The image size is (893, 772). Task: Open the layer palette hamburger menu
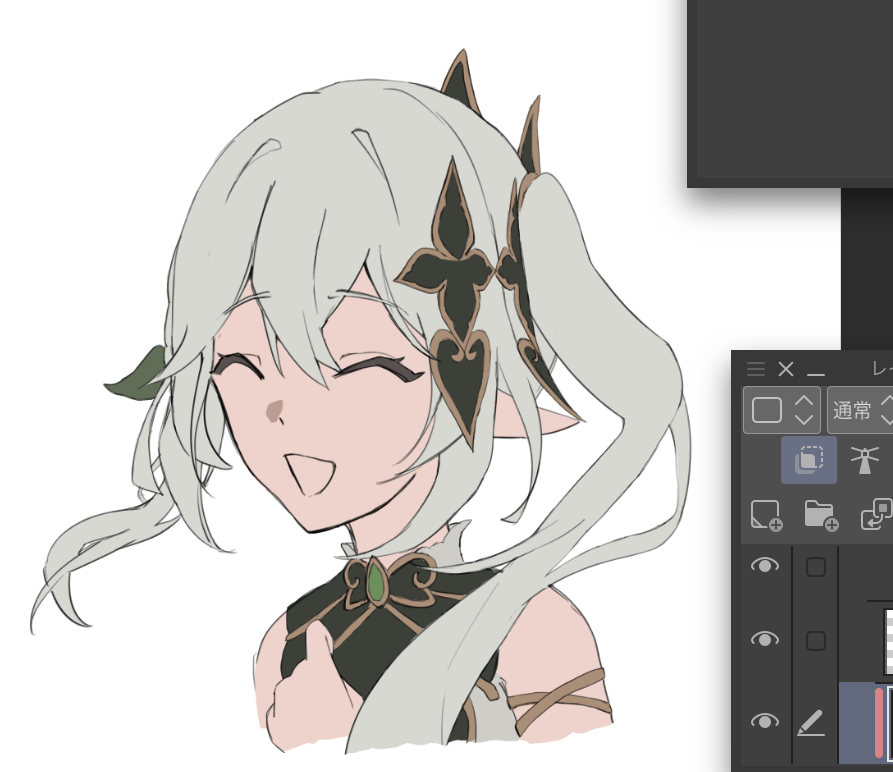click(756, 369)
